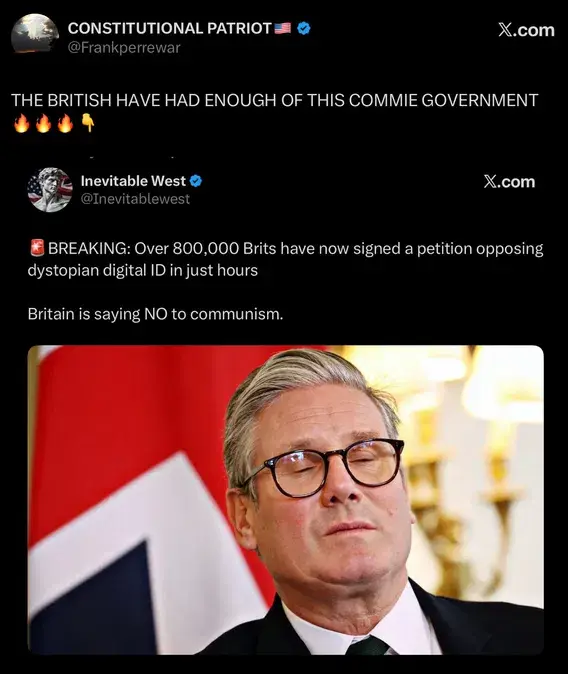Click the third fire emoji

[65, 123]
